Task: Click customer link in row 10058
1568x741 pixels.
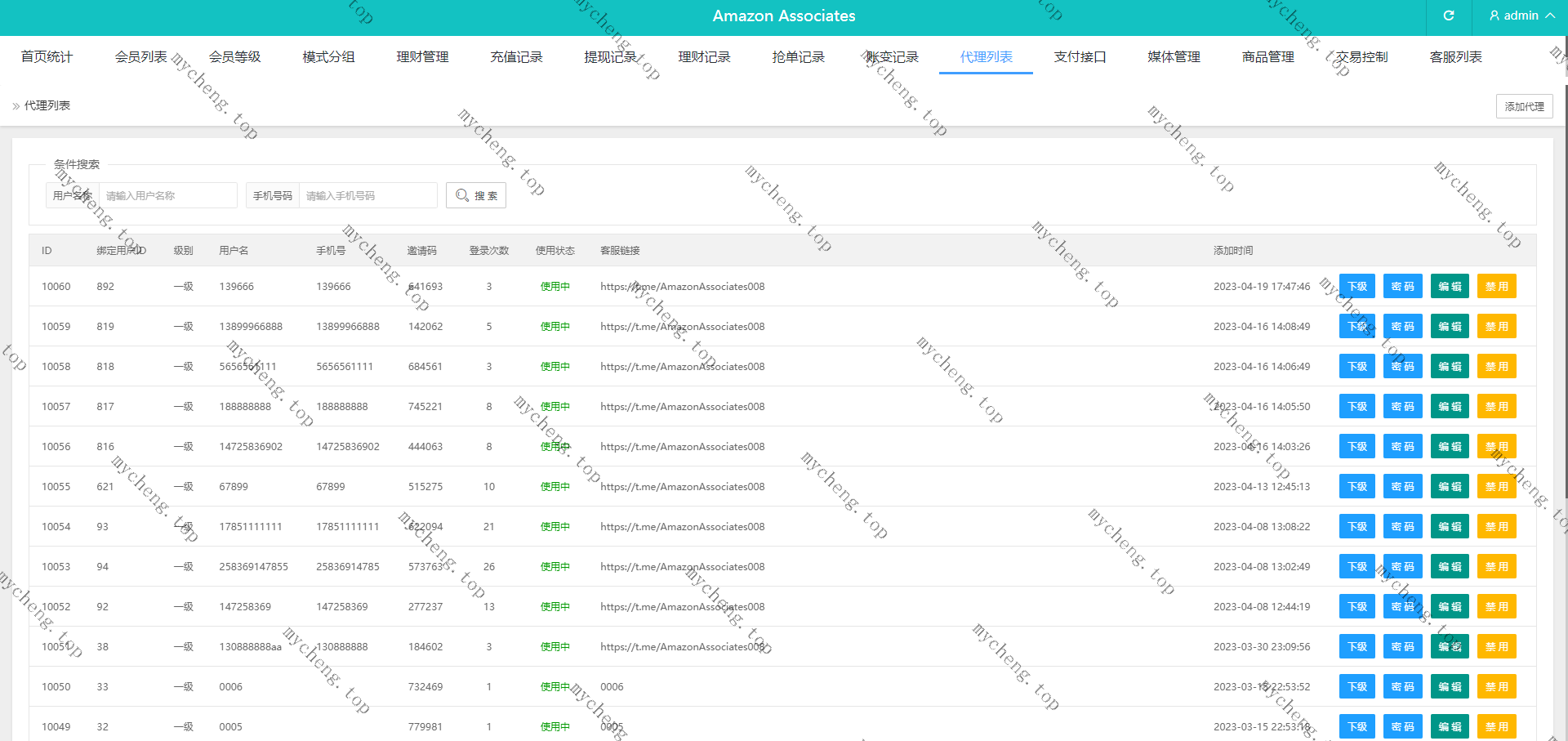Action: pos(683,366)
